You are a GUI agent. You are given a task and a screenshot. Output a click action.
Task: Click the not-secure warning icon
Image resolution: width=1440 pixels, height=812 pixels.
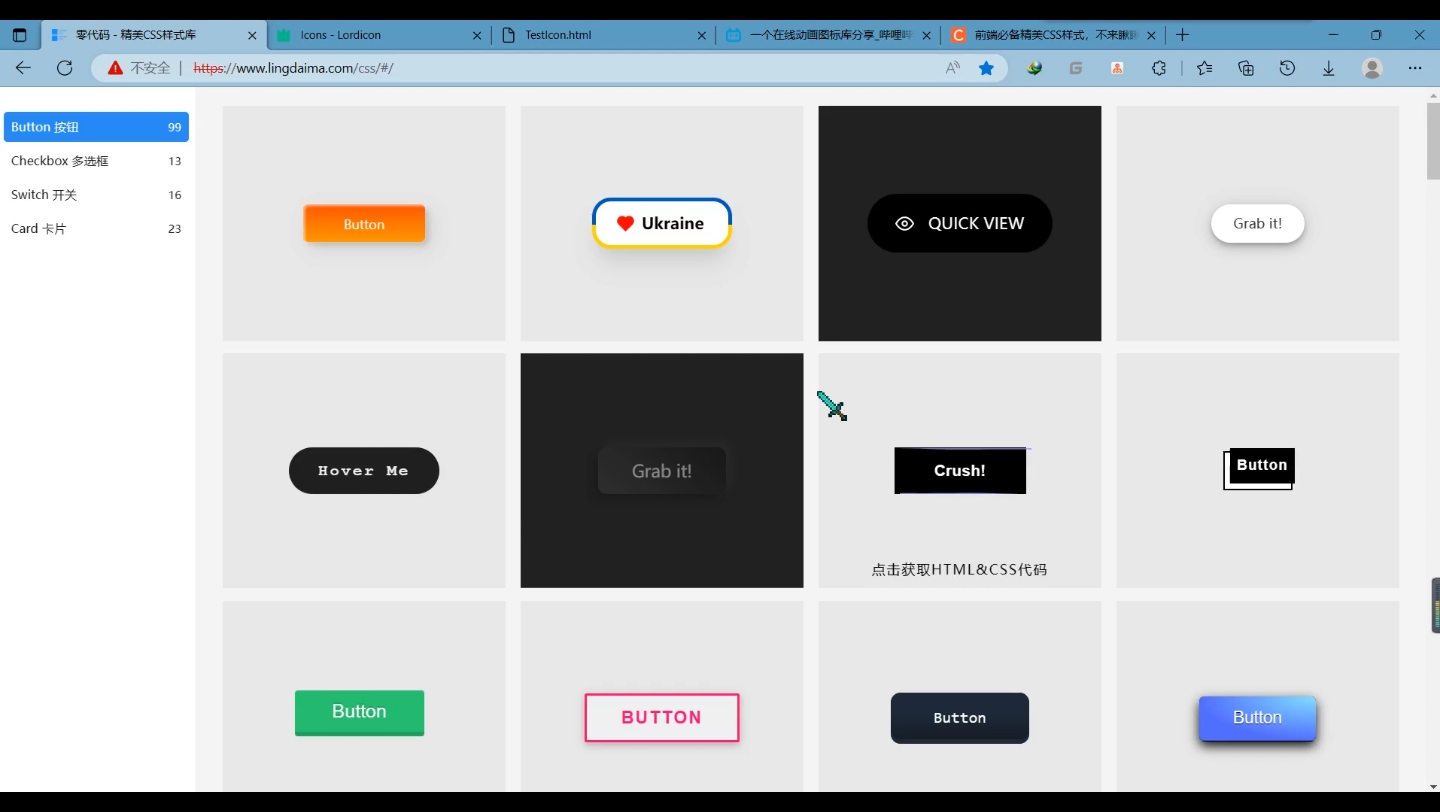tap(115, 68)
